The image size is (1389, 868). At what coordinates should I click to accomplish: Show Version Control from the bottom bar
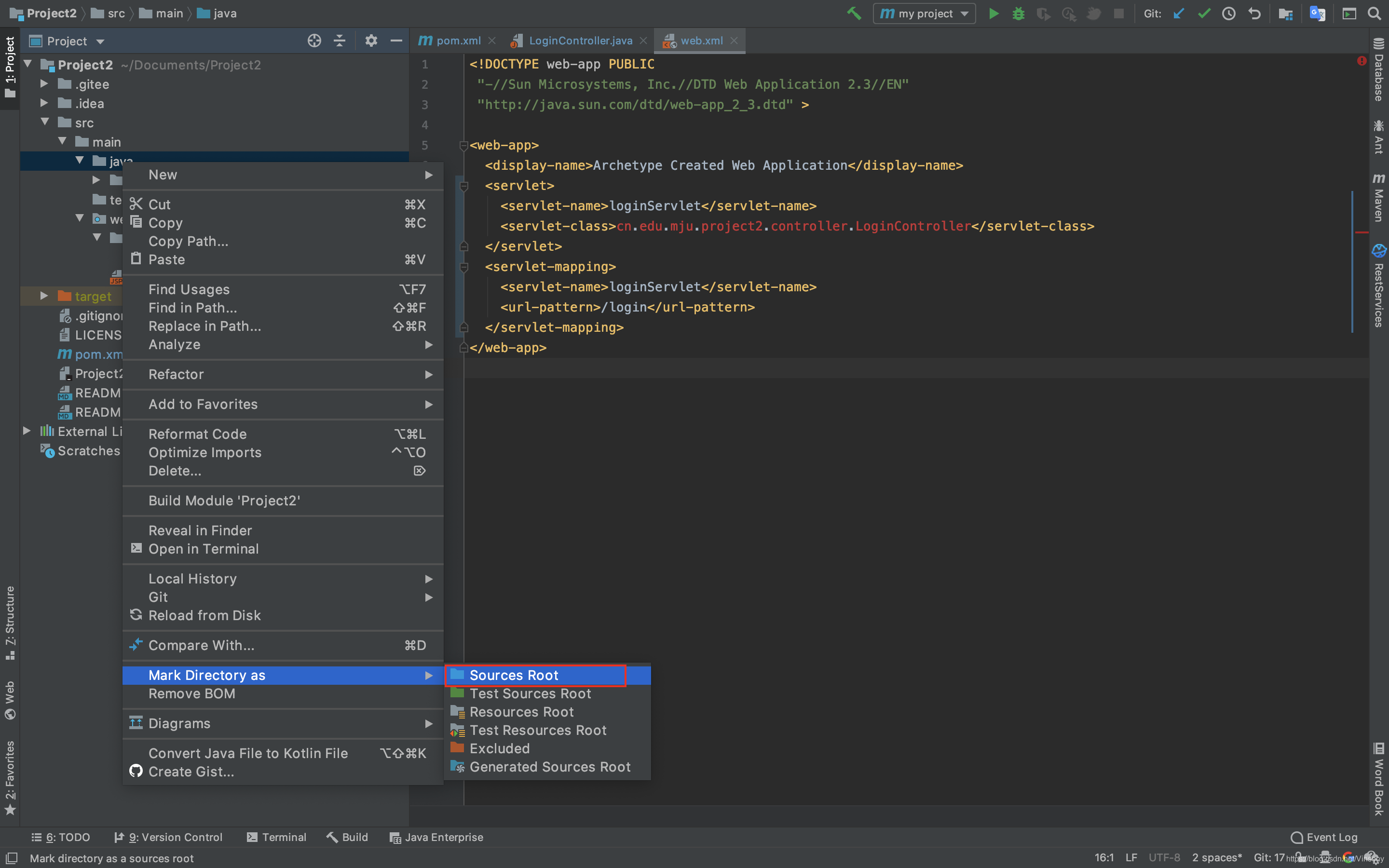click(x=169, y=837)
